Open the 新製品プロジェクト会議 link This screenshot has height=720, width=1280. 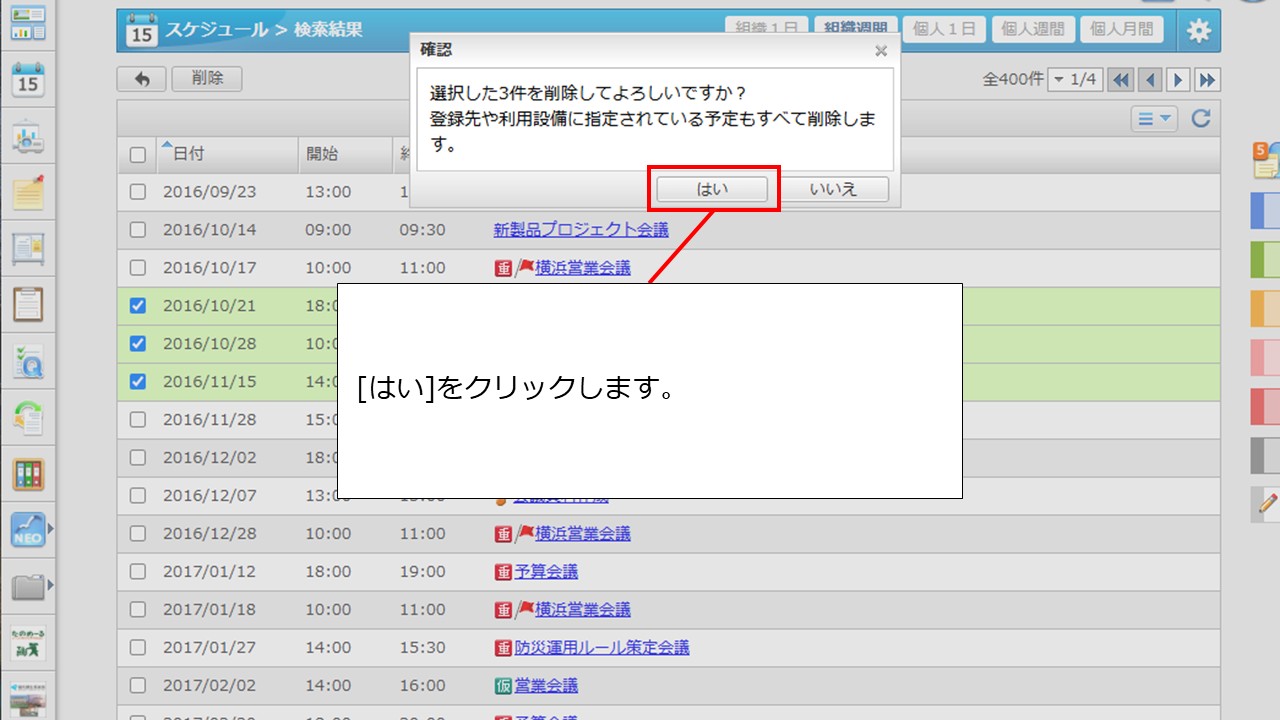(581, 230)
